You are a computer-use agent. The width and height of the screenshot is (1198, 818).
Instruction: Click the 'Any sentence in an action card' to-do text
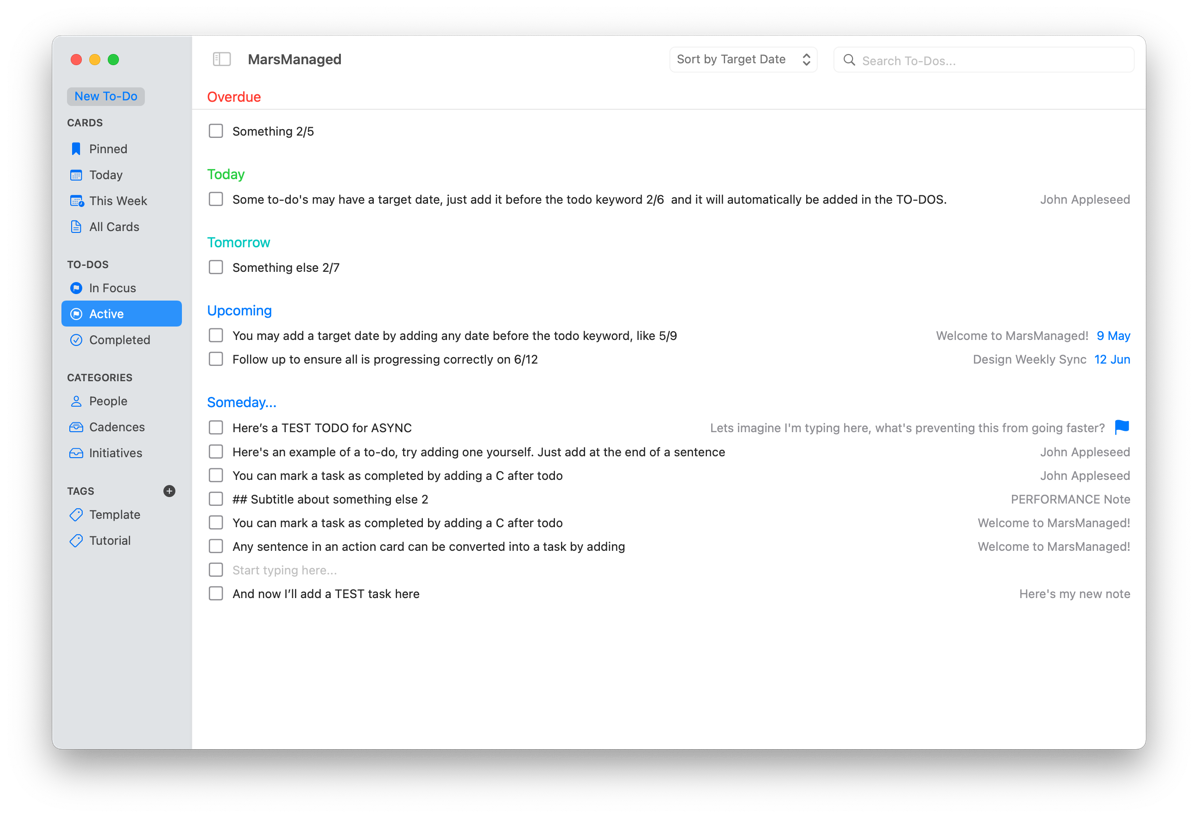[429, 547]
